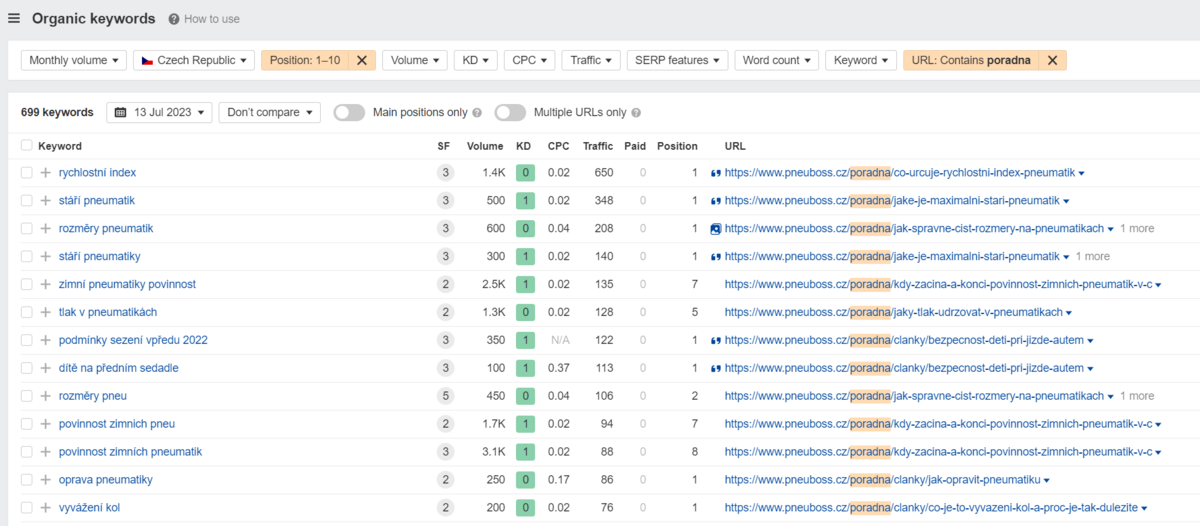Open the KD filter dropdown
The height and width of the screenshot is (526, 1200).
(476, 60)
